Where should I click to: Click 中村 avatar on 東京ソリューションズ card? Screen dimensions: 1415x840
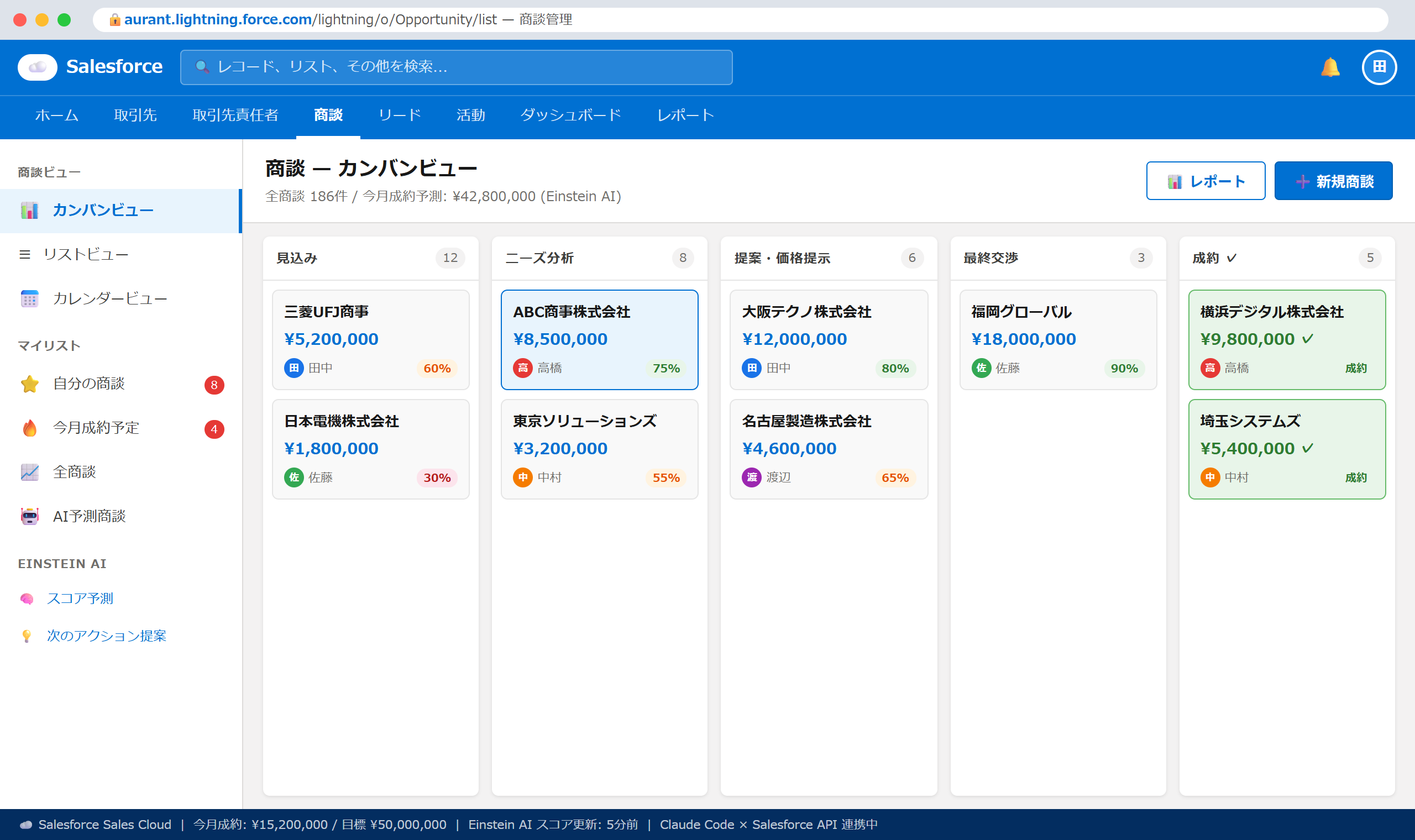[522, 477]
